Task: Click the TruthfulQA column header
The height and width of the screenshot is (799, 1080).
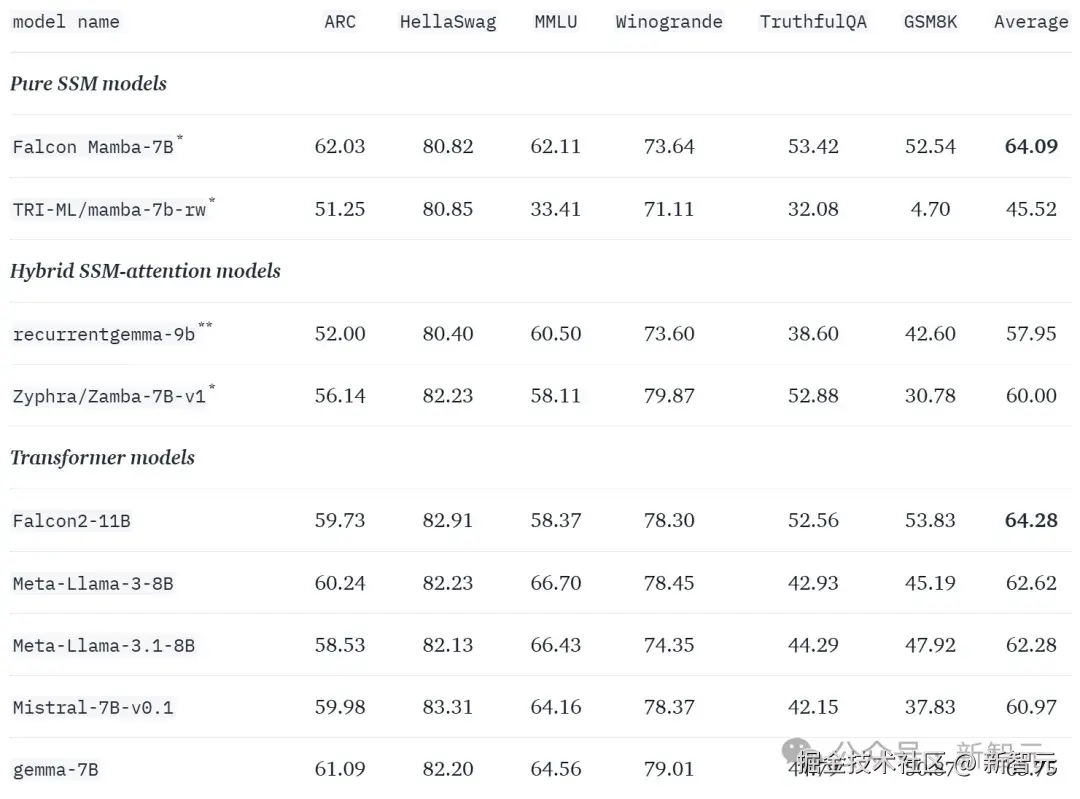Action: click(x=813, y=22)
